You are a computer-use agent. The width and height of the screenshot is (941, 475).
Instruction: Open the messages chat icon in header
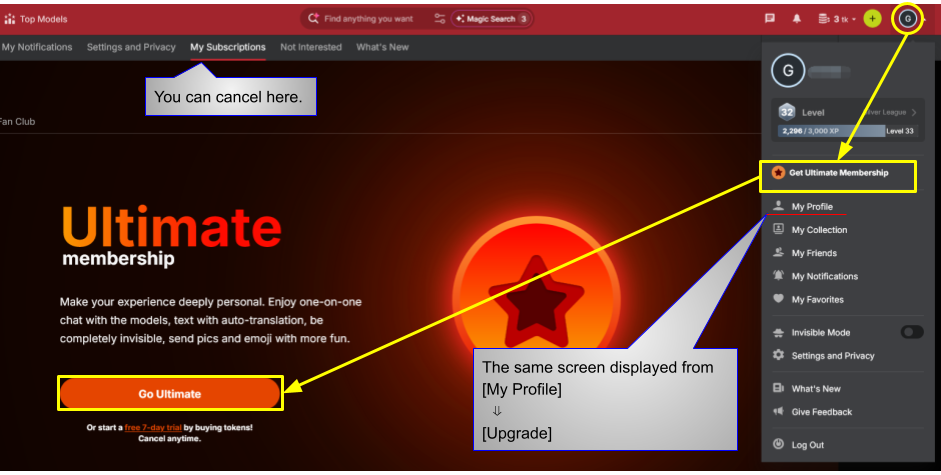click(x=769, y=19)
